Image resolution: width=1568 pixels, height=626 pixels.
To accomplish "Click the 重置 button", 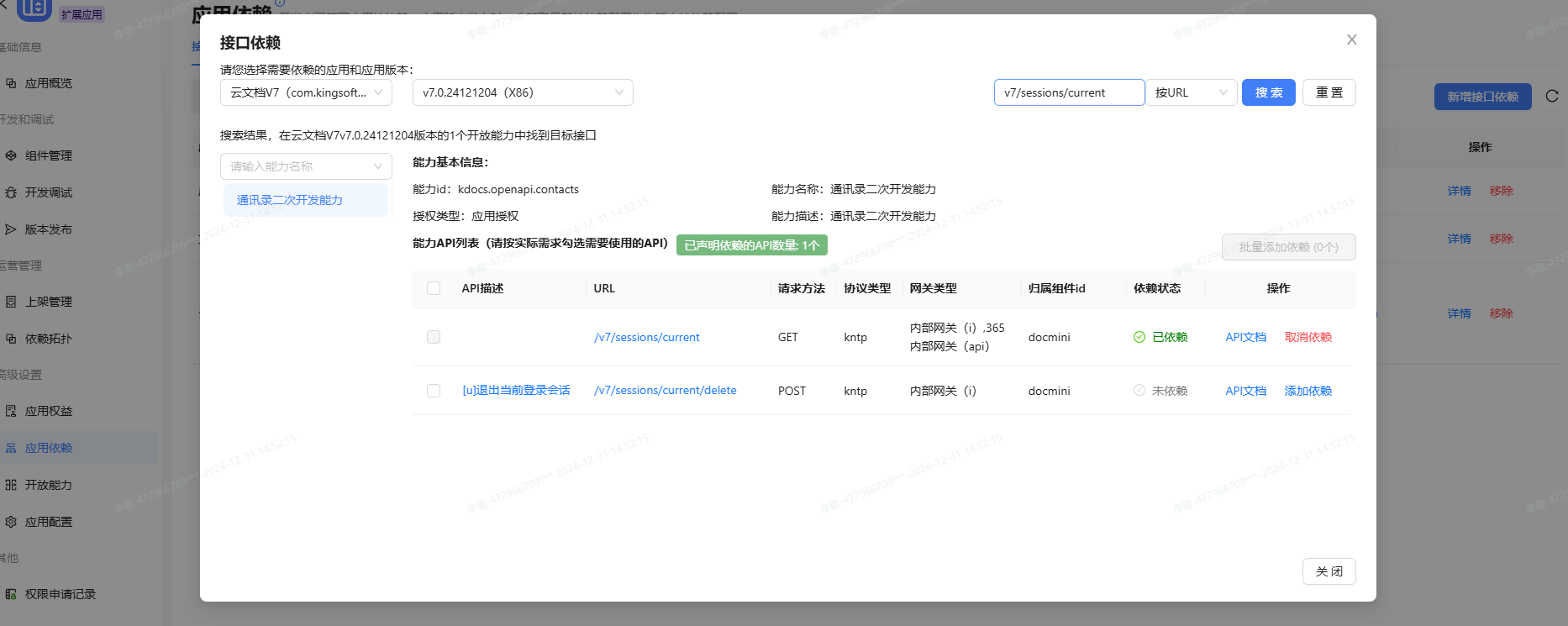I will (x=1329, y=92).
